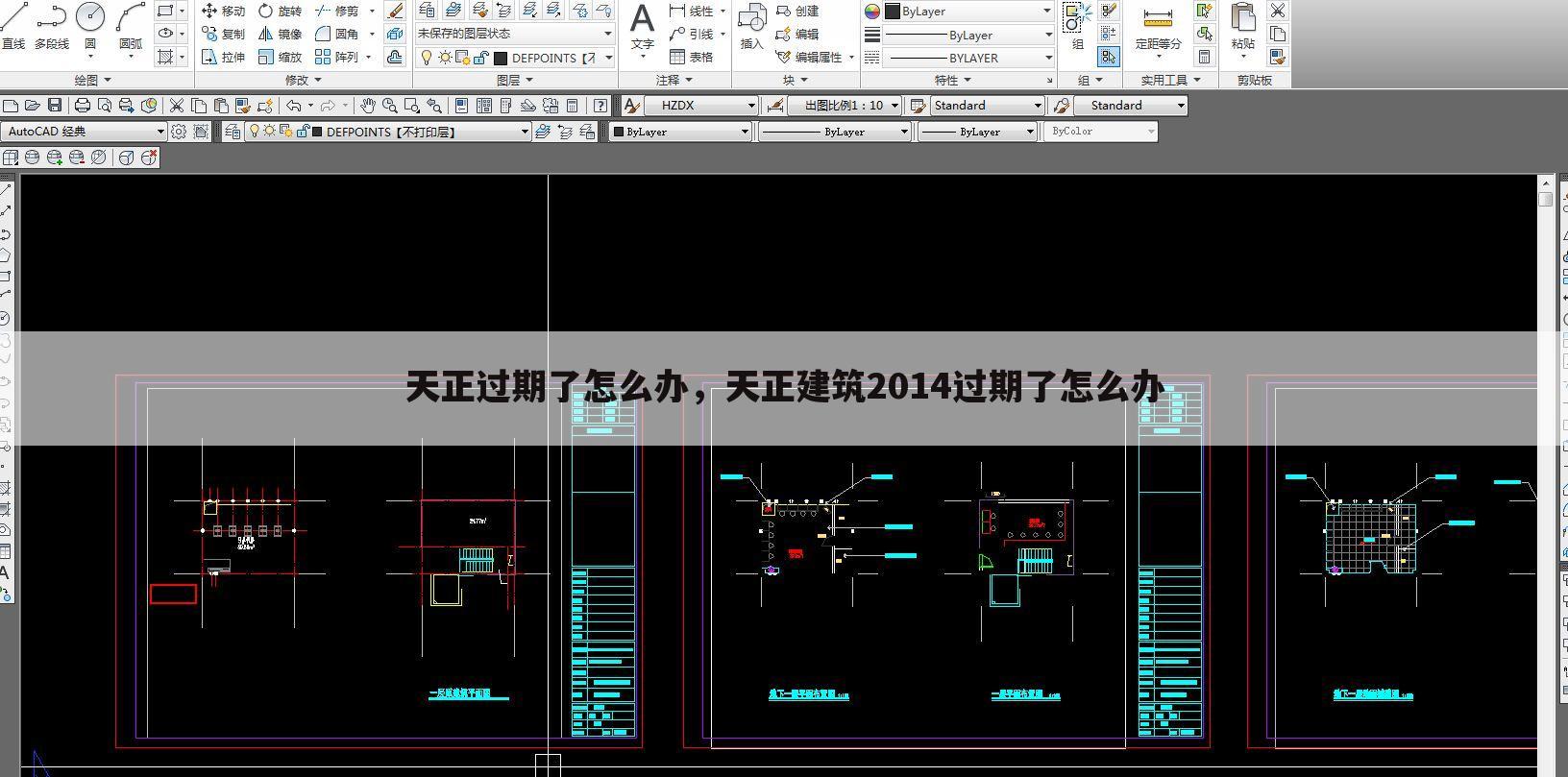This screenshot has width=1568, height=777.
Task: Open the 未保存的图层状态 dropdown
Action: tap(515, 34)
